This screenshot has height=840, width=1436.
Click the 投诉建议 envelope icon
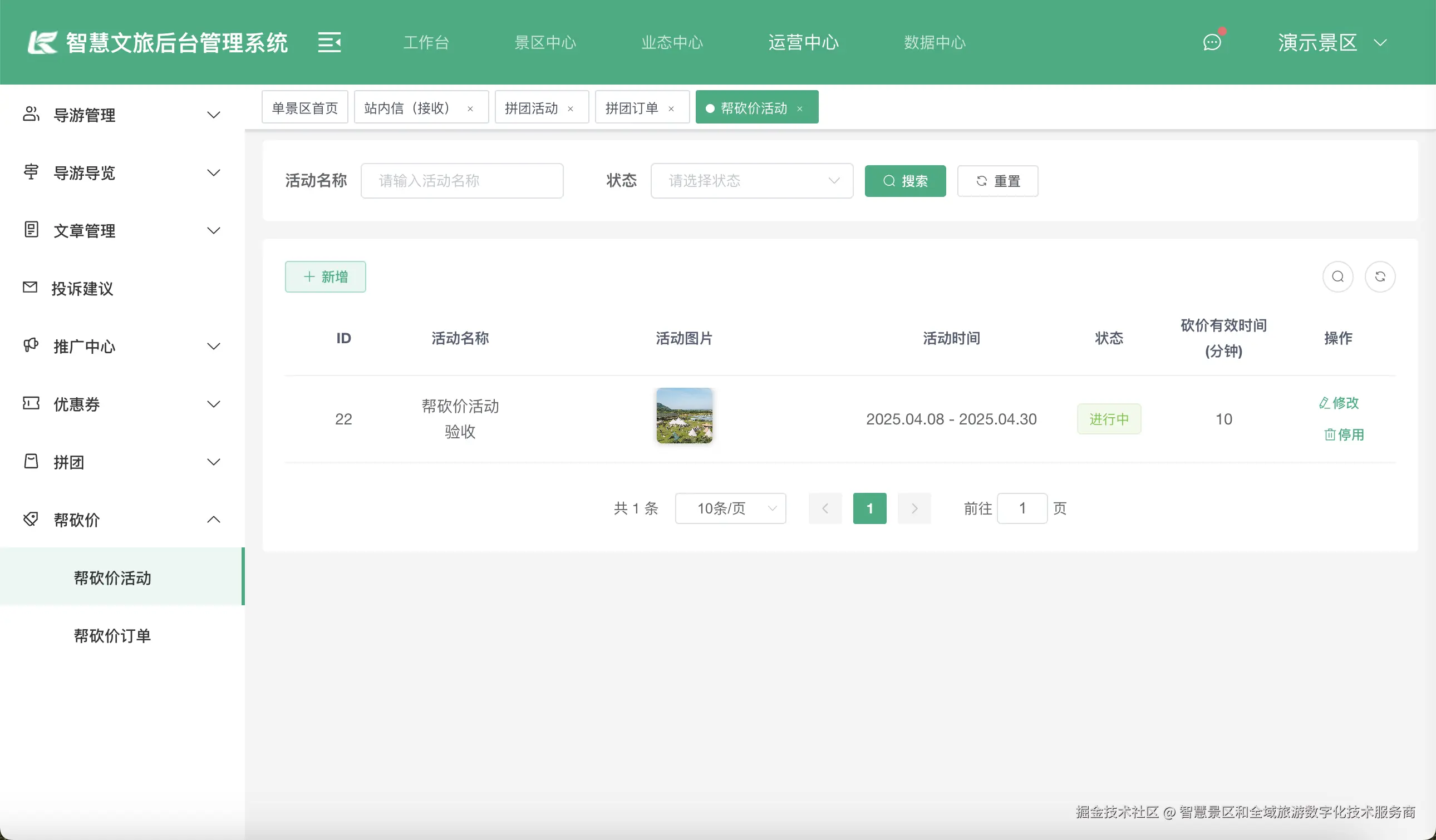(31, 288)
